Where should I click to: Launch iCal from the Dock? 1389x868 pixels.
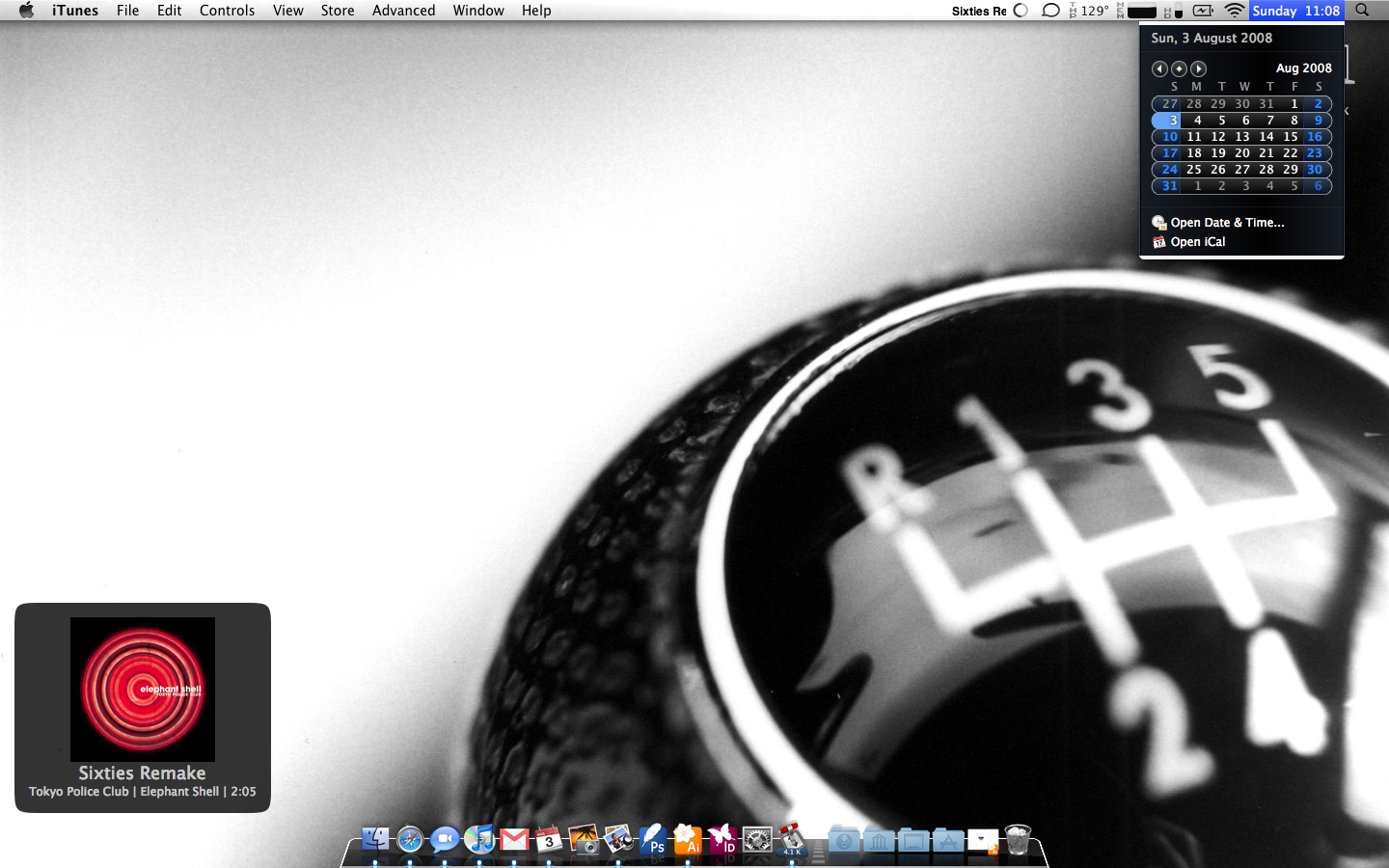coord(549,839)
